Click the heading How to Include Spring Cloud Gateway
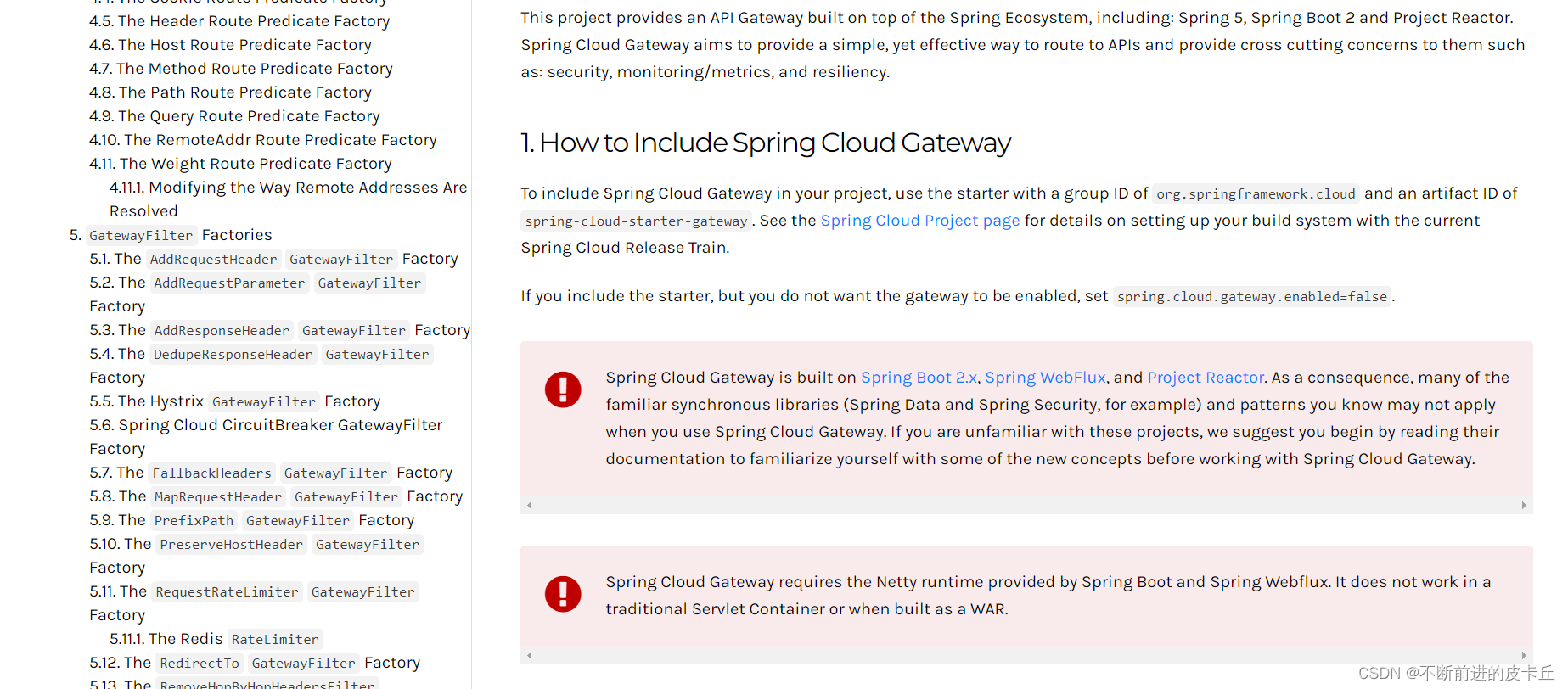The height and width of the screenshot is (689, 1568). pos(766,143)
